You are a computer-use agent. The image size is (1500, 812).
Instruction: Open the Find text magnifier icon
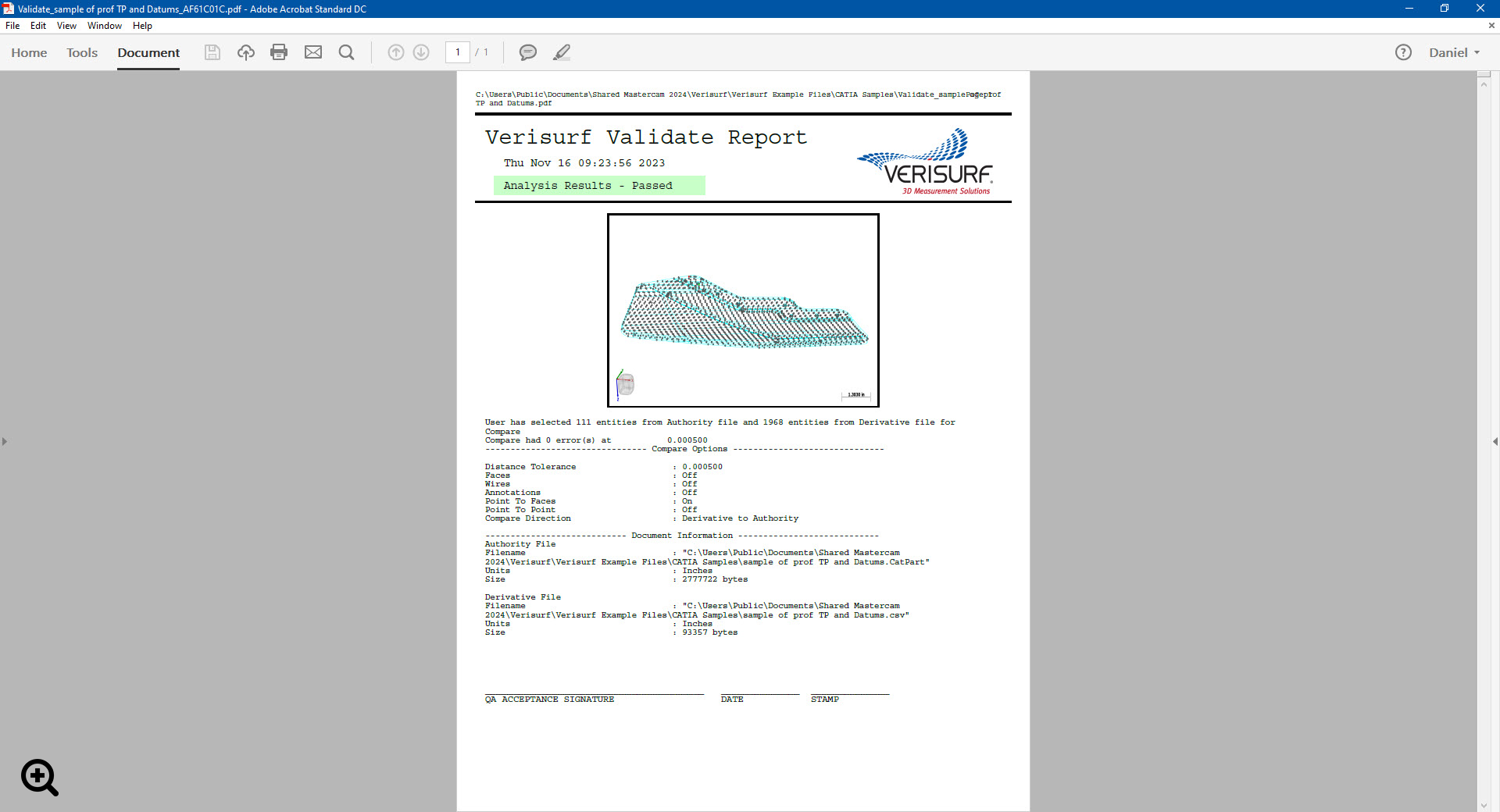point(346,52)
